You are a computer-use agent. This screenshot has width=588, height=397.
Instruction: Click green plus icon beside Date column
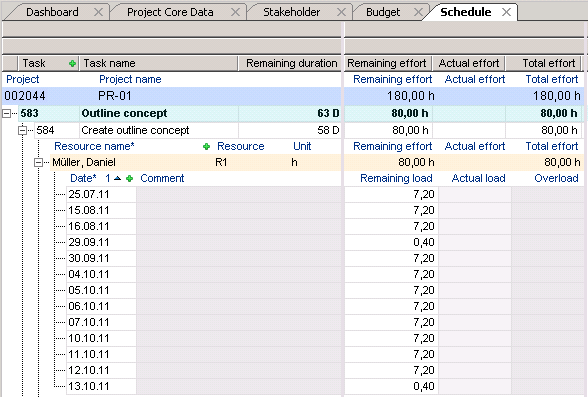pyautogui.click(x=129, y=178)
